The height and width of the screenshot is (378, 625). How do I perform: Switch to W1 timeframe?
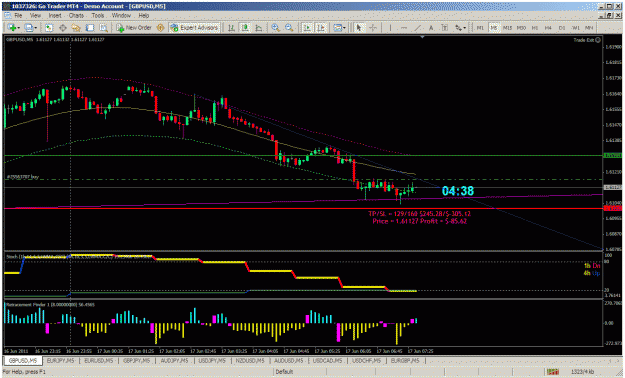click(576, 28)
